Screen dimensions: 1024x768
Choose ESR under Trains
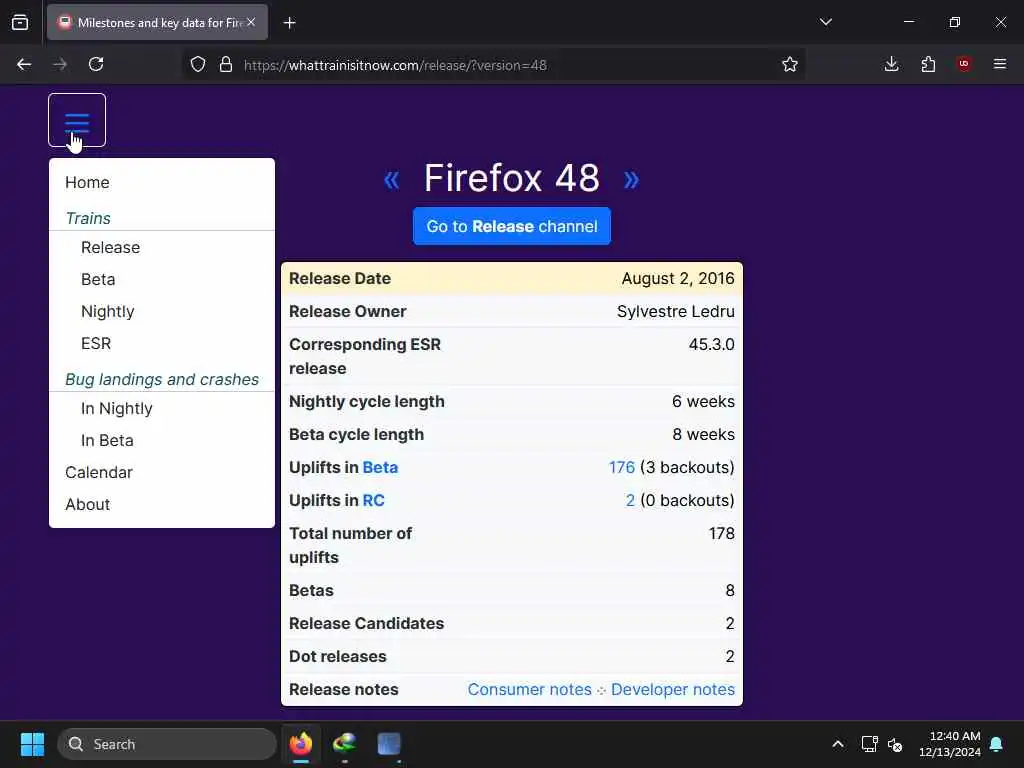[x=96, y=344]
